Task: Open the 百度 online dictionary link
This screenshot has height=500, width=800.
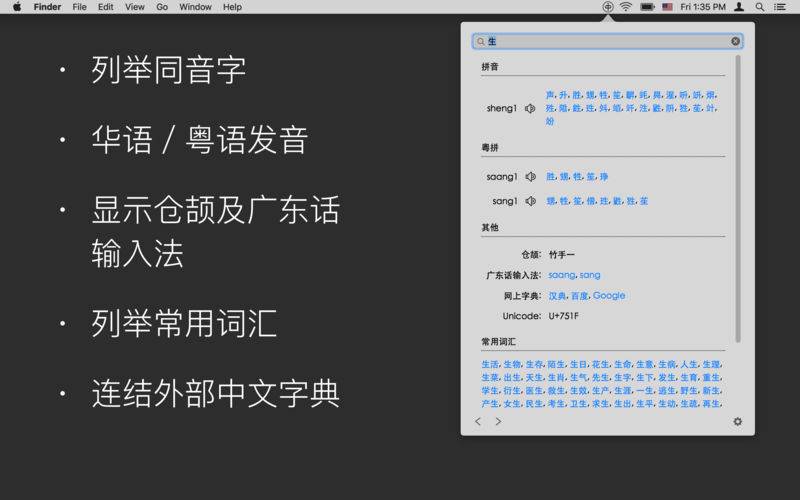Action: [579, 296]
